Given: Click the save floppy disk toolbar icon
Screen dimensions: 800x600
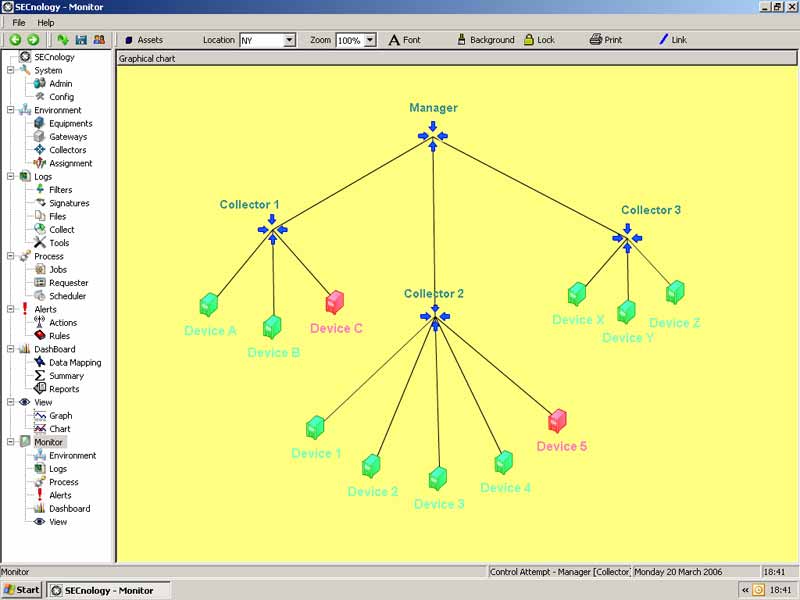Looking at the screenshot, I should pyautogui.click(x=81, y=40).
